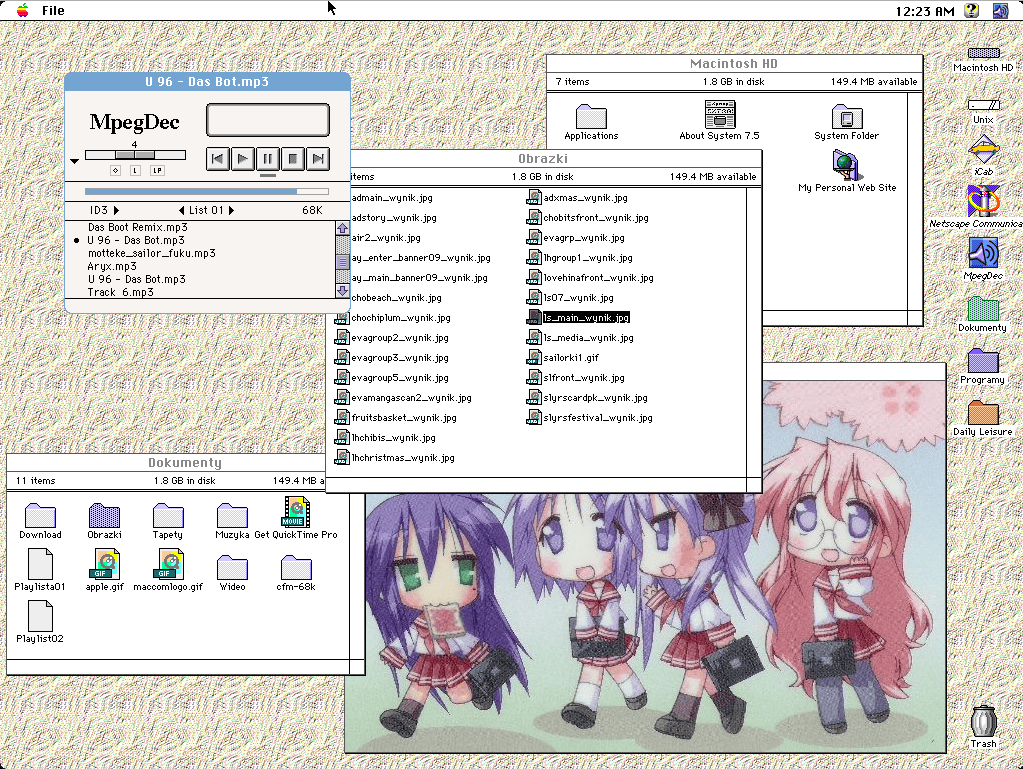Image resolution: width=1023 pixels, height=769 pixels.
Task: Collapse MpegDec with the down triangle
Action: pos(75,161)
